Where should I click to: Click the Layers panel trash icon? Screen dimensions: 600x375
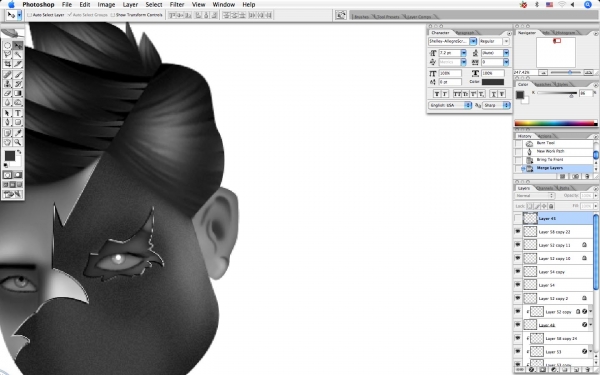588,370
